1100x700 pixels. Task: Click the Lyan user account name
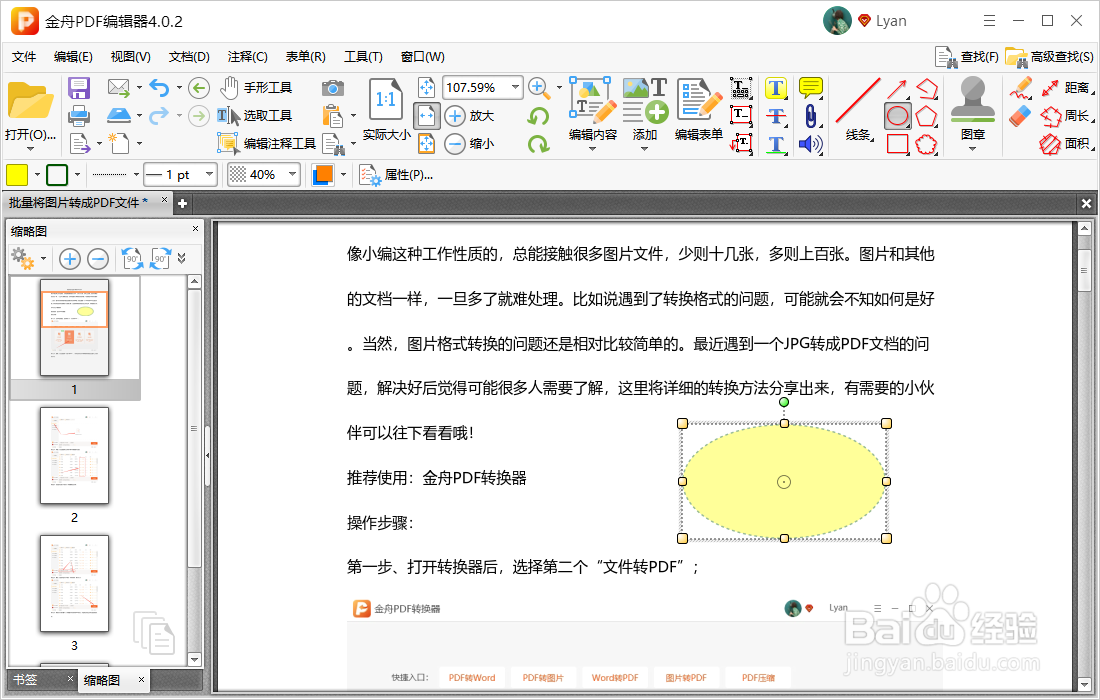coord(891,21)
